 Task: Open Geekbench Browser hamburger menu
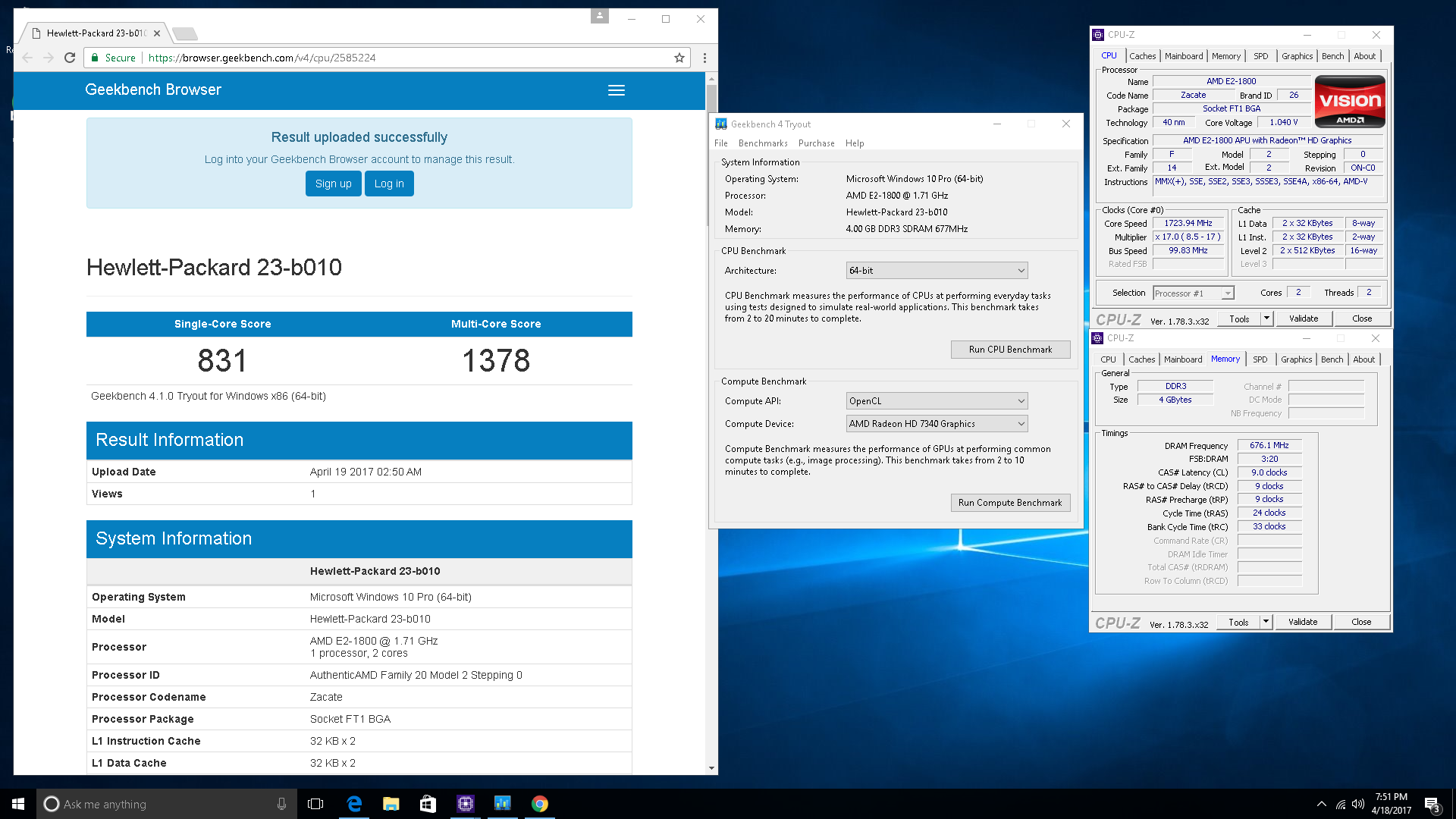tap(617, 90)
